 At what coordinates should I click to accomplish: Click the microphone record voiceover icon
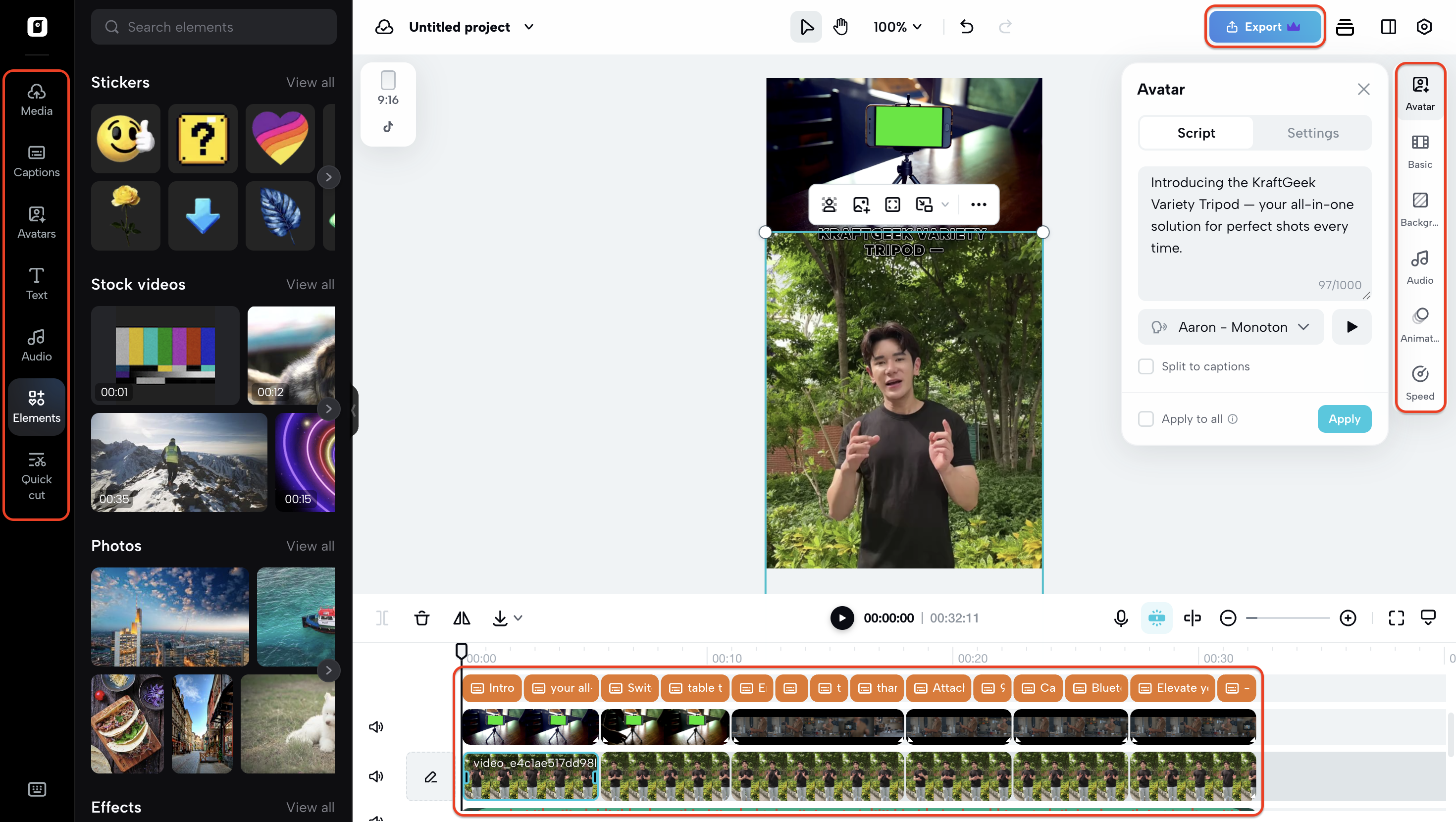tap(1121, 618)
